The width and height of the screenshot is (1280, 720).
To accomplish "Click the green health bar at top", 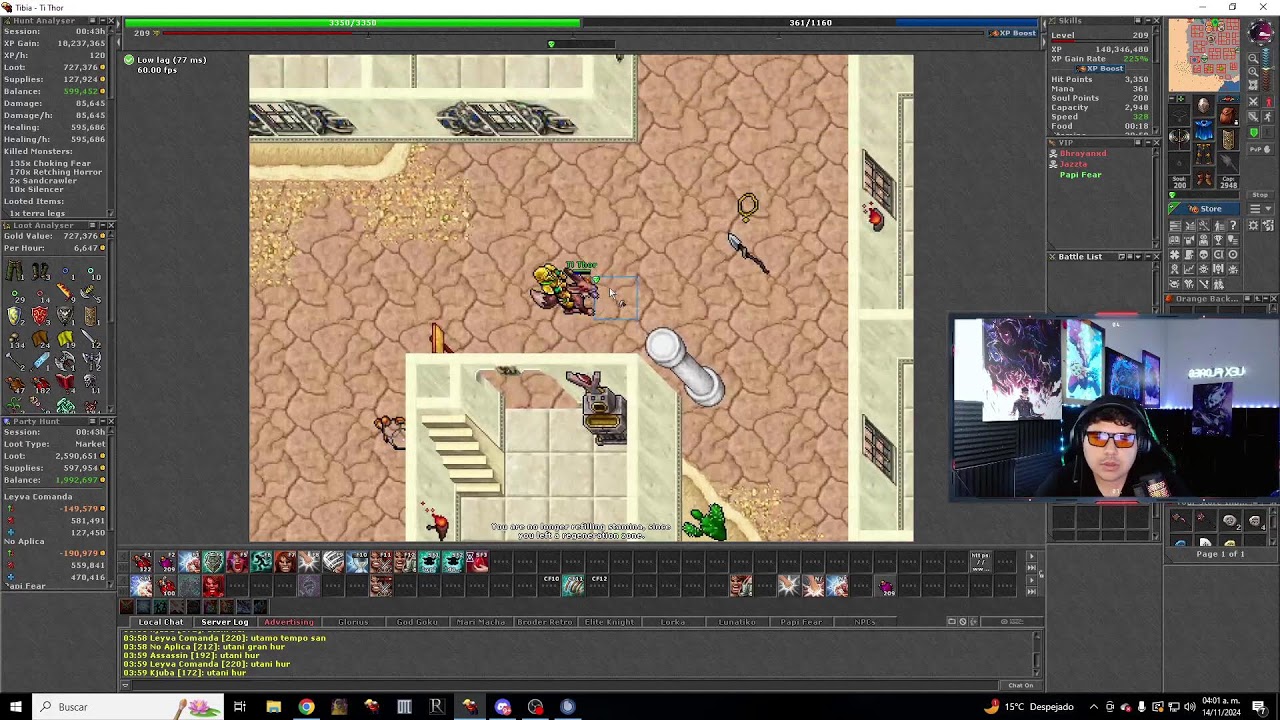I will 352,22.
